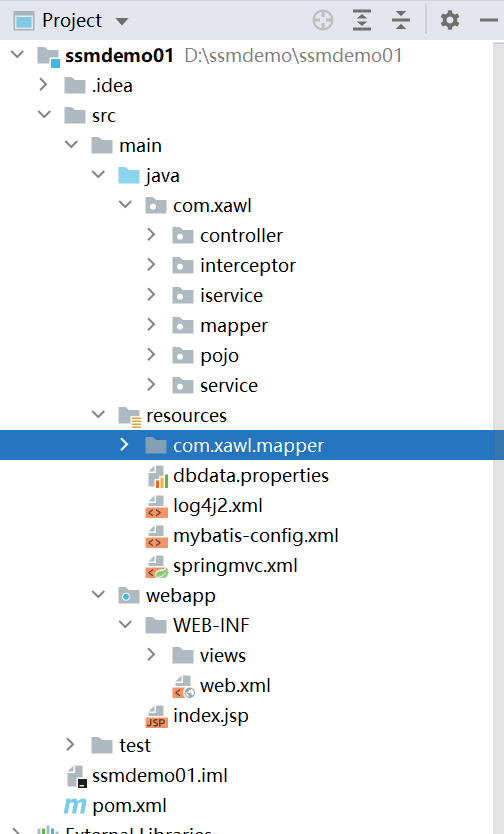The width and height of the screenshot is (504, 834).
Task: Collapse the ssmdemo01 project root node
Action: pos(18,54)
